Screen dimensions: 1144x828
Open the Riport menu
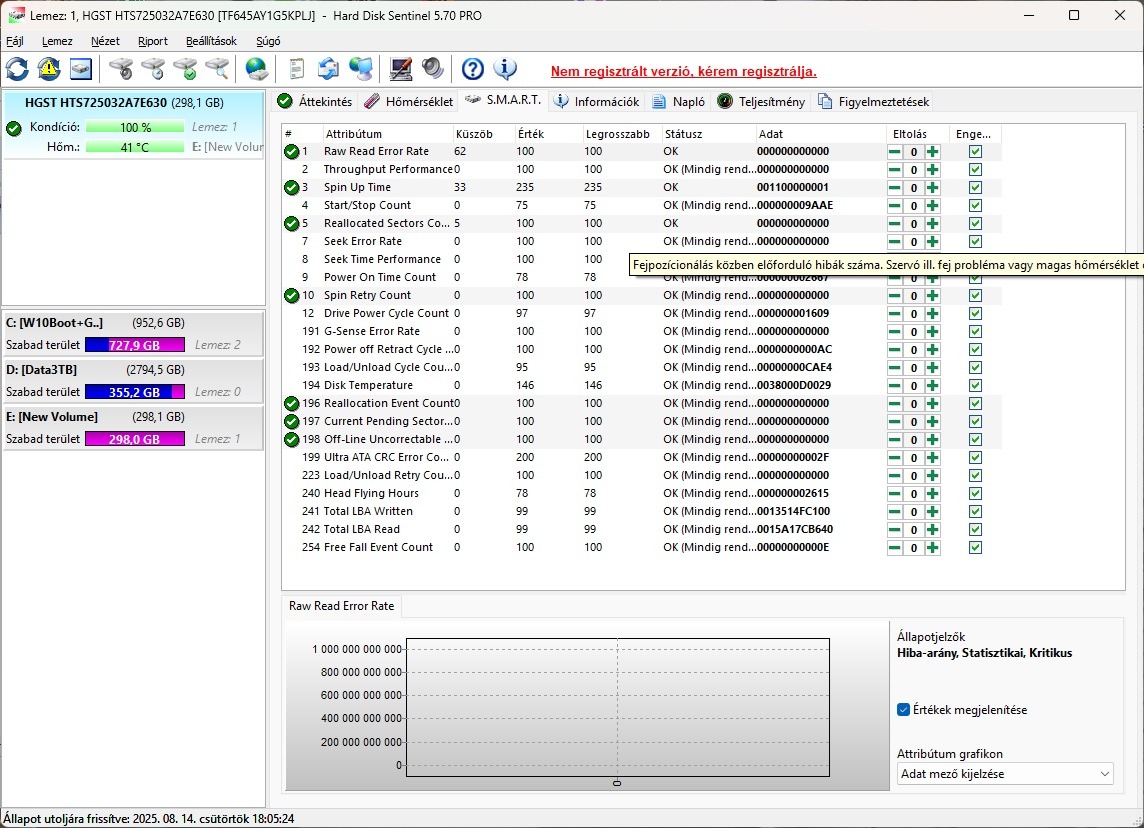tap(152, 41)
